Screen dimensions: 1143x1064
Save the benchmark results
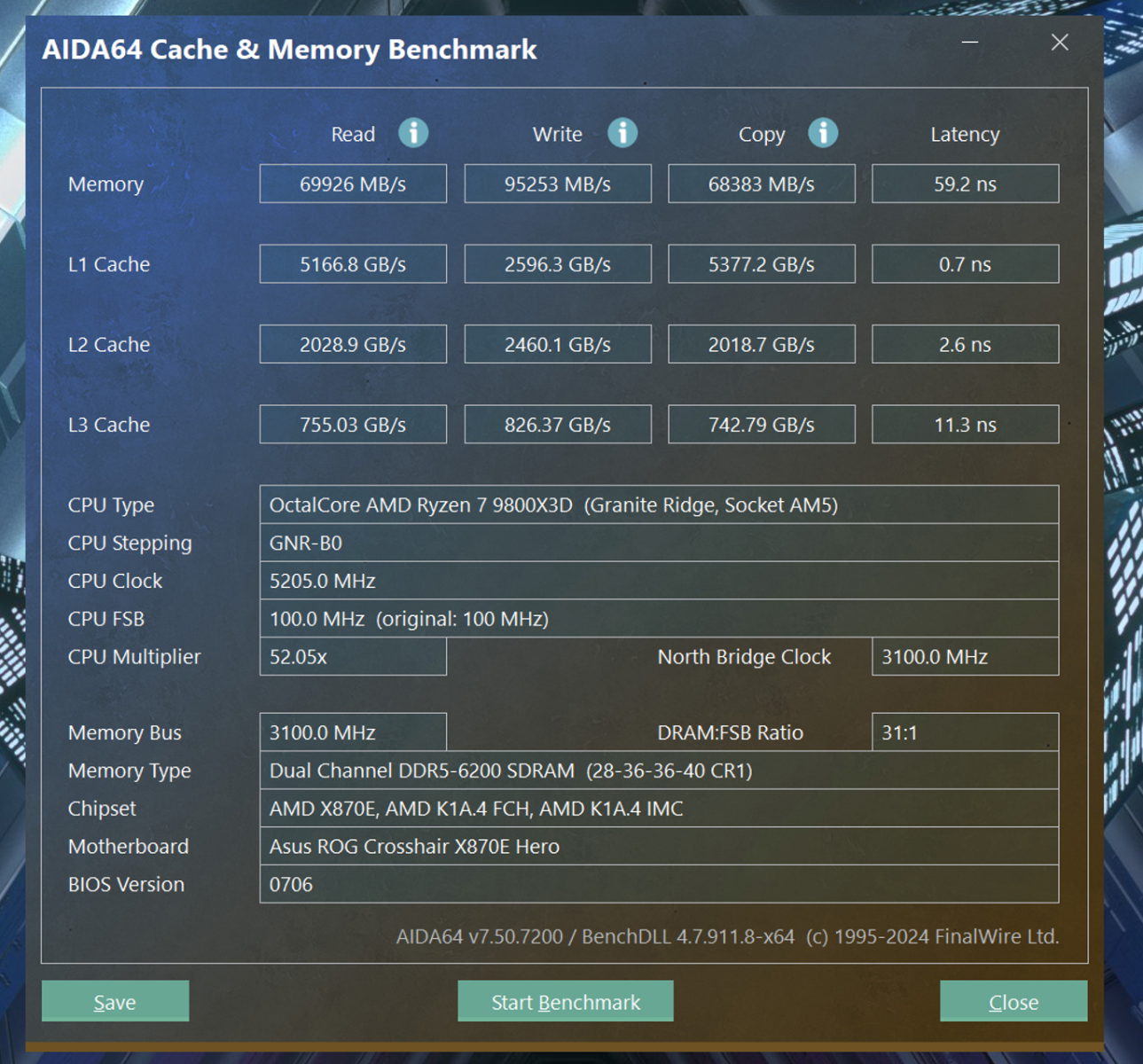coord(115,1001)
